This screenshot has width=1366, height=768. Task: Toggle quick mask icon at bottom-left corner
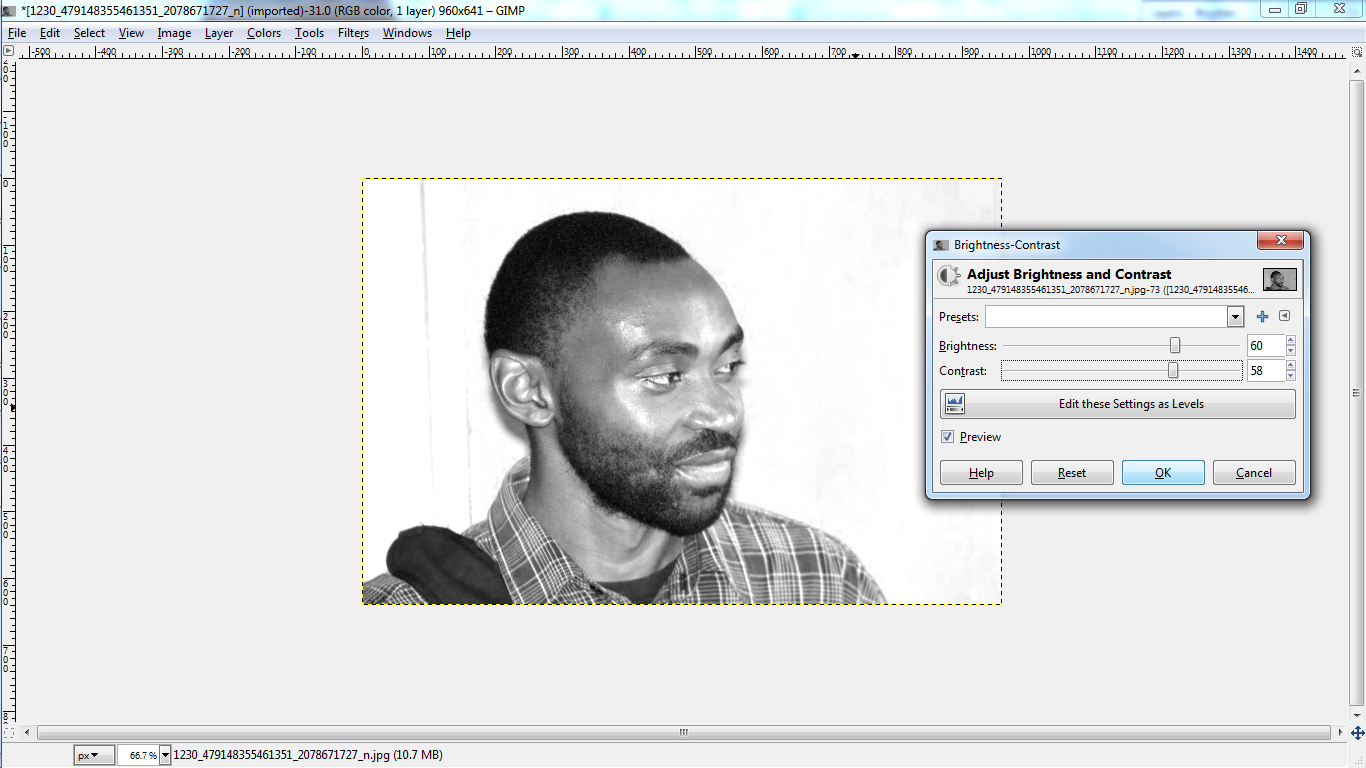click(9, 733)
